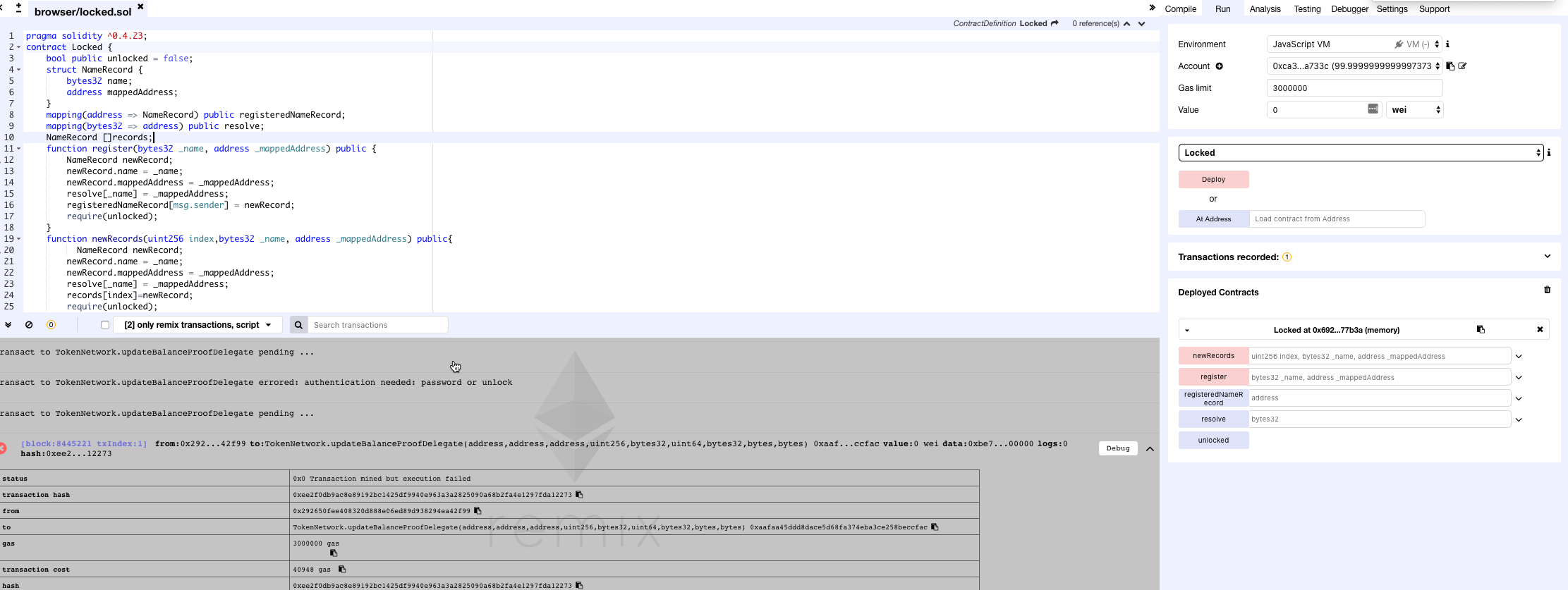The height and width of the screenshot is (590, 1568).
Task: Open the wei unit dropdown
Action: 1414,109
